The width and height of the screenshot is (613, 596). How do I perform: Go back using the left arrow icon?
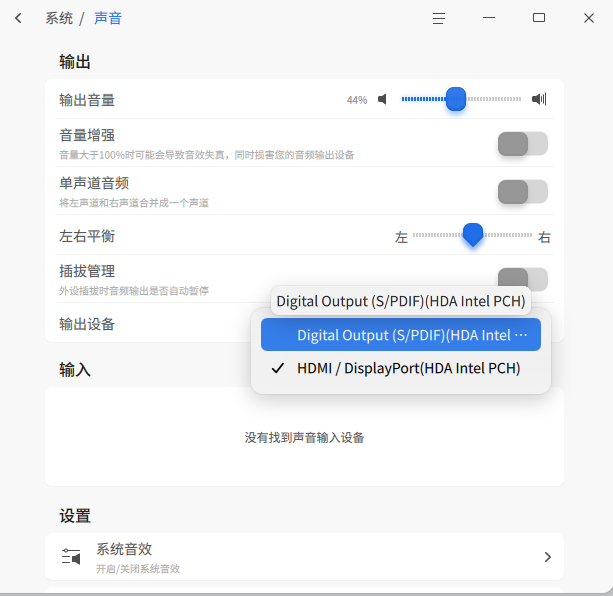pyautogui.click(x=18, y=18)
